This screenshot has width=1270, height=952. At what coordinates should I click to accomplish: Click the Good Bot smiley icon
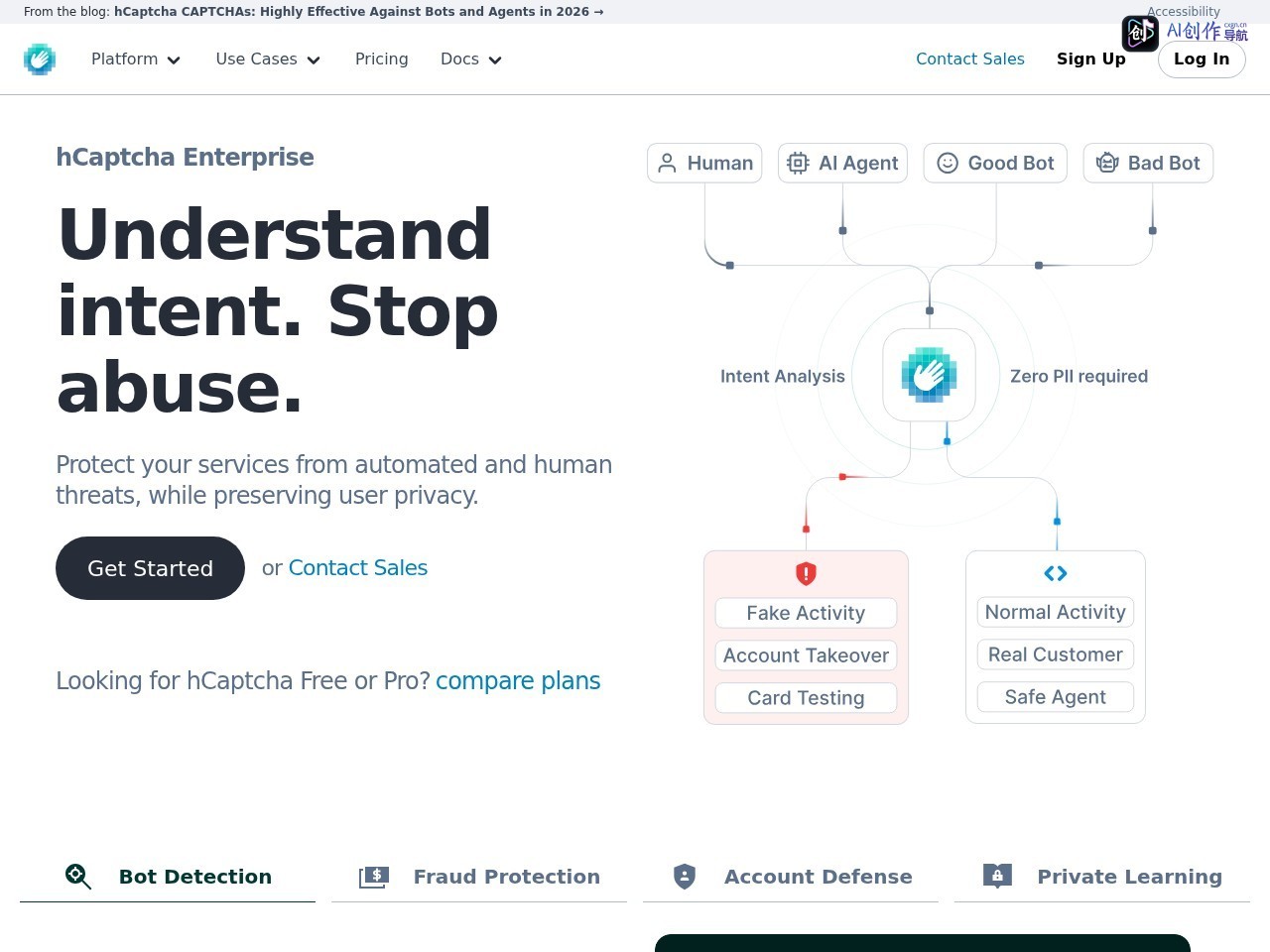click(948, 163)
